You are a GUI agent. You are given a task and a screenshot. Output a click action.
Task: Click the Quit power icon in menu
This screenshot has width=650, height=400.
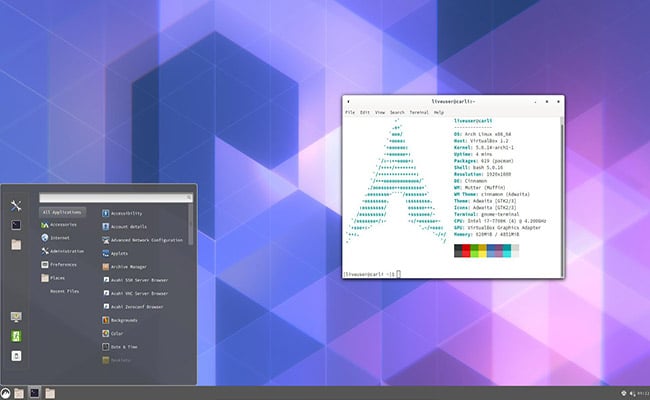(x=16, y=356)
